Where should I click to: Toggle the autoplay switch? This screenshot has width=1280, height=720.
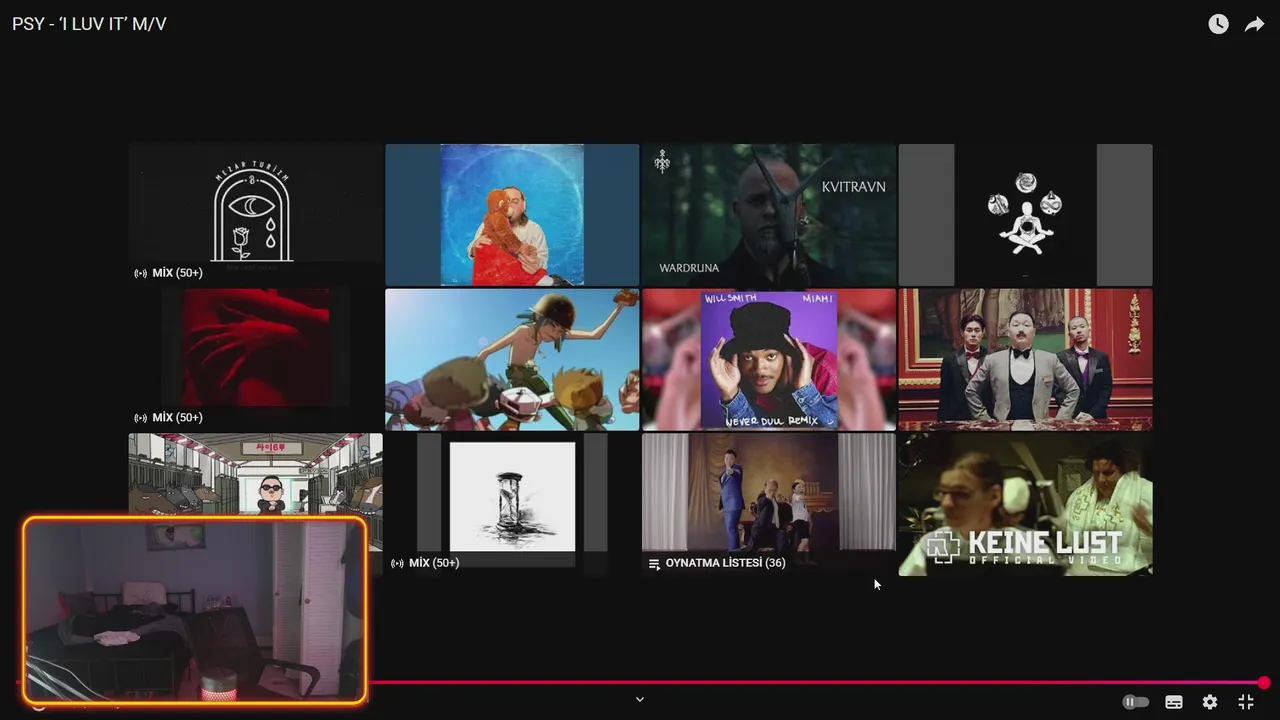[1135, 702]
